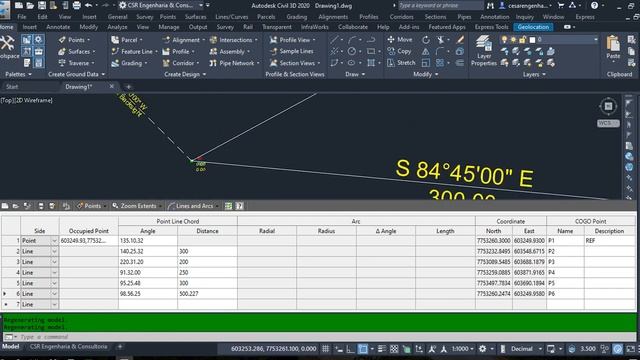The width and height of the screenshot is (640, 360).
Task: Click the Angle cell 98.56.25
Action: click(148, 293)
